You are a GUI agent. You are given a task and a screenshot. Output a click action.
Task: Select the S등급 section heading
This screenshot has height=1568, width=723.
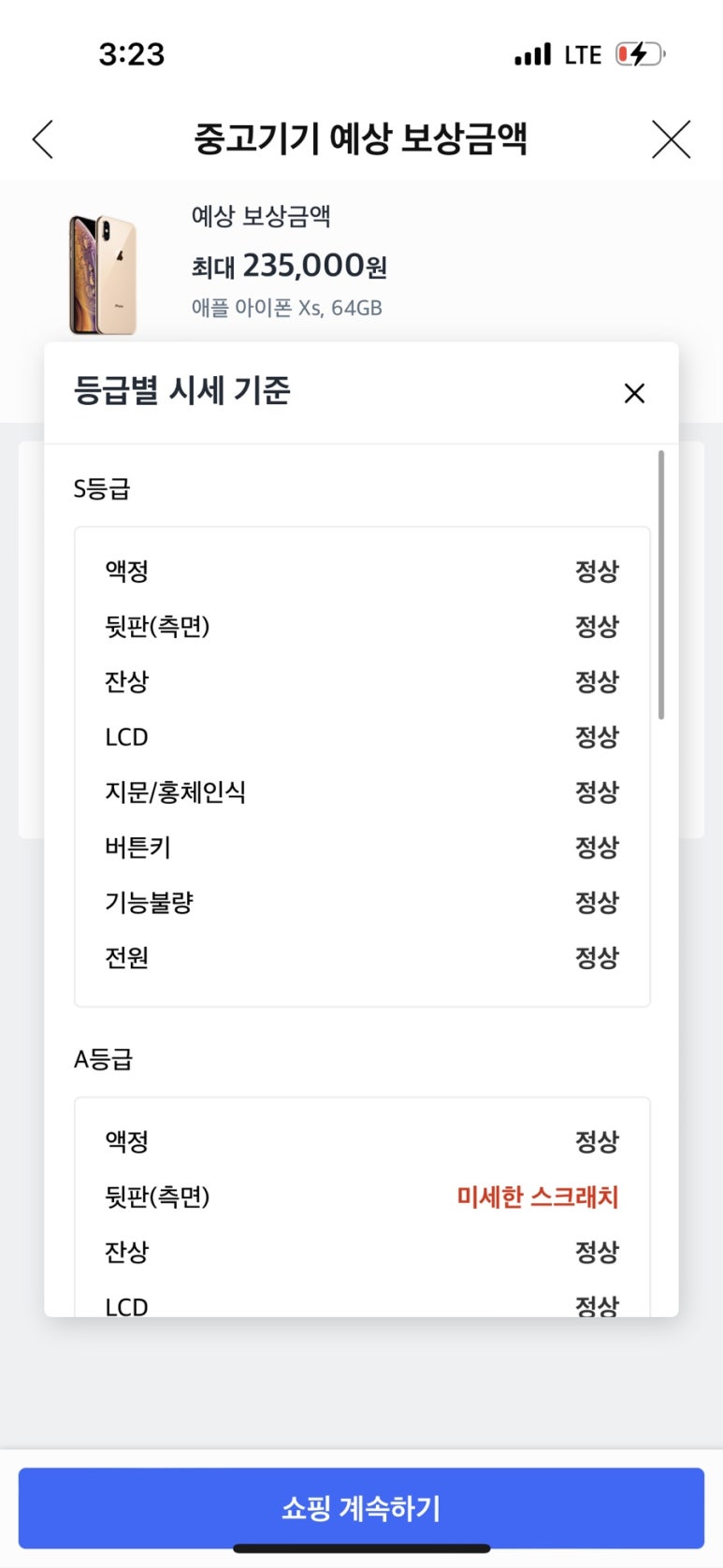[x=102, y=488]
